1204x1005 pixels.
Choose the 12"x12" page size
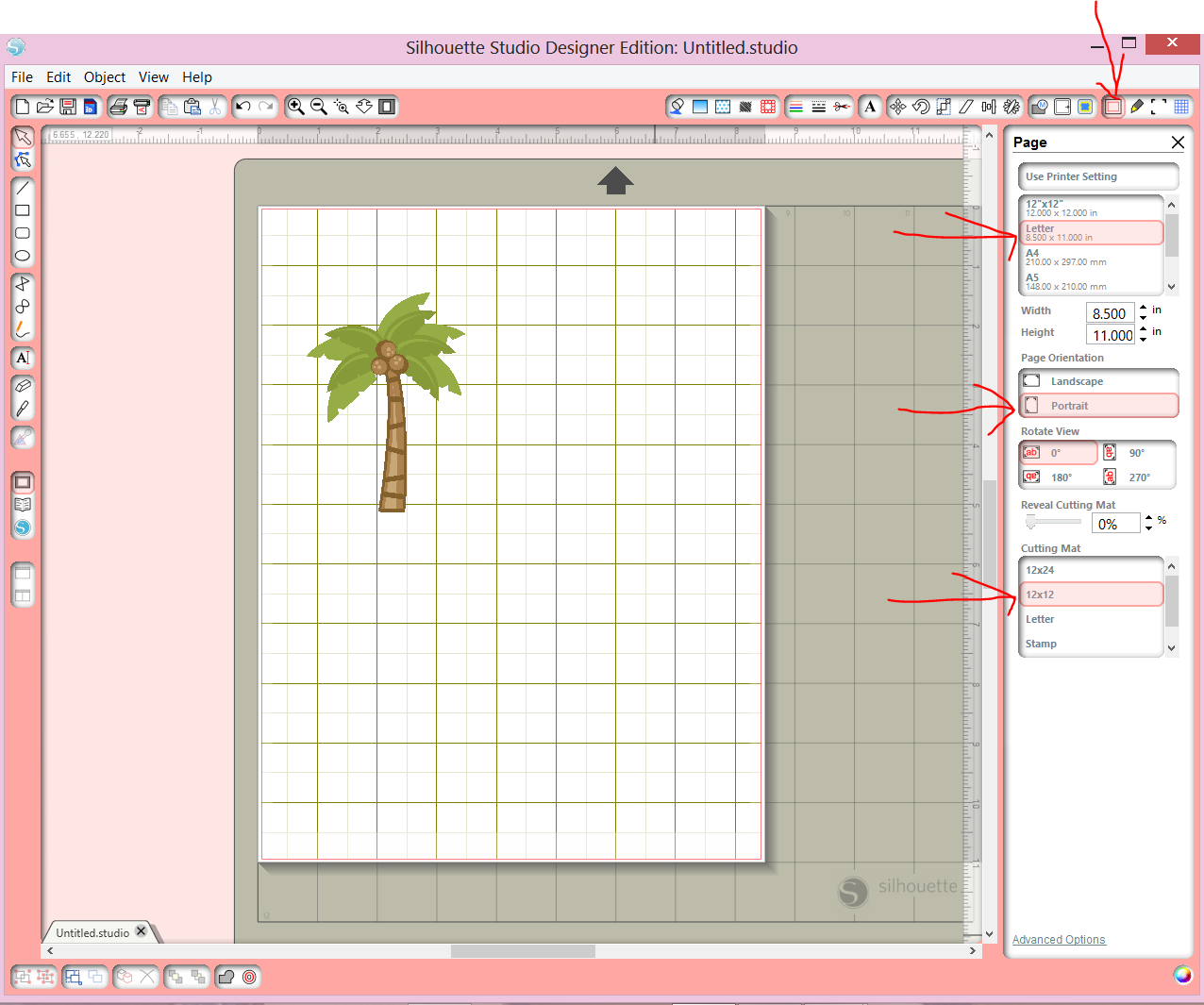pos(1092,209)
